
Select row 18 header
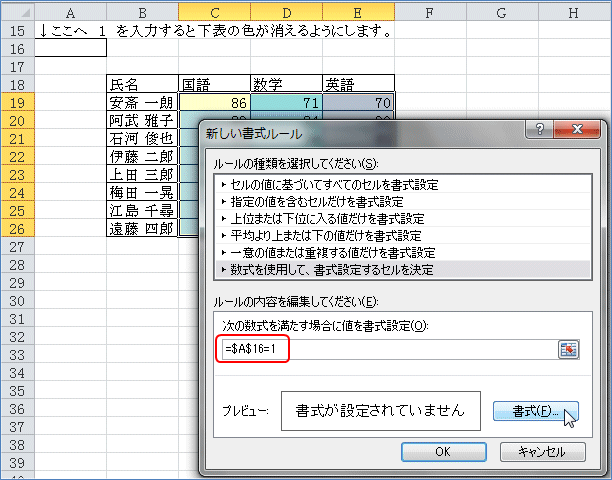pyautogui.click(x=18, y=84)
